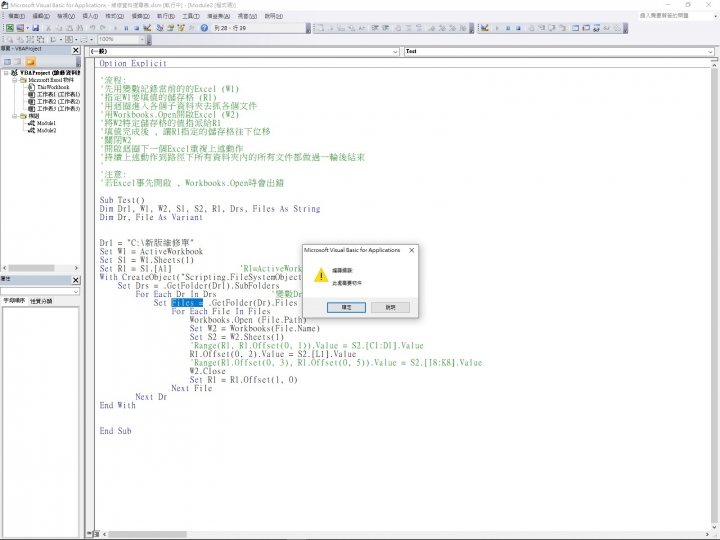Save the workbook with the floppy disk icon

36,28
